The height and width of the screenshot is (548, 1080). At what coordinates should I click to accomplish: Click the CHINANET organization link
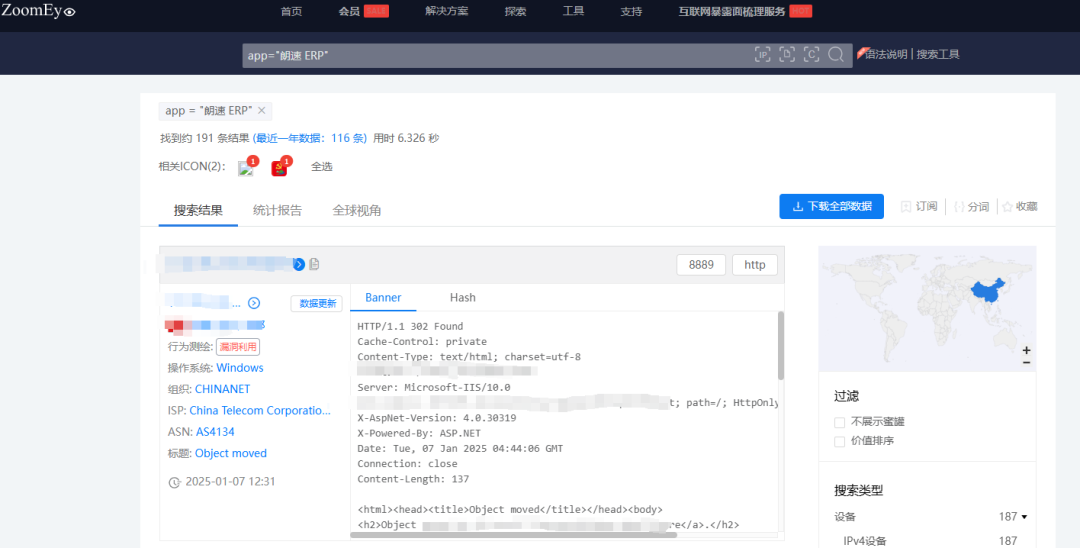[222, 389]
